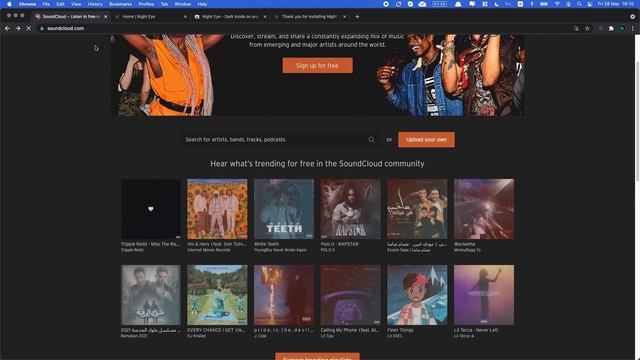Open the View menu
The width and height of the screenshot is (640, 360).
76,4
